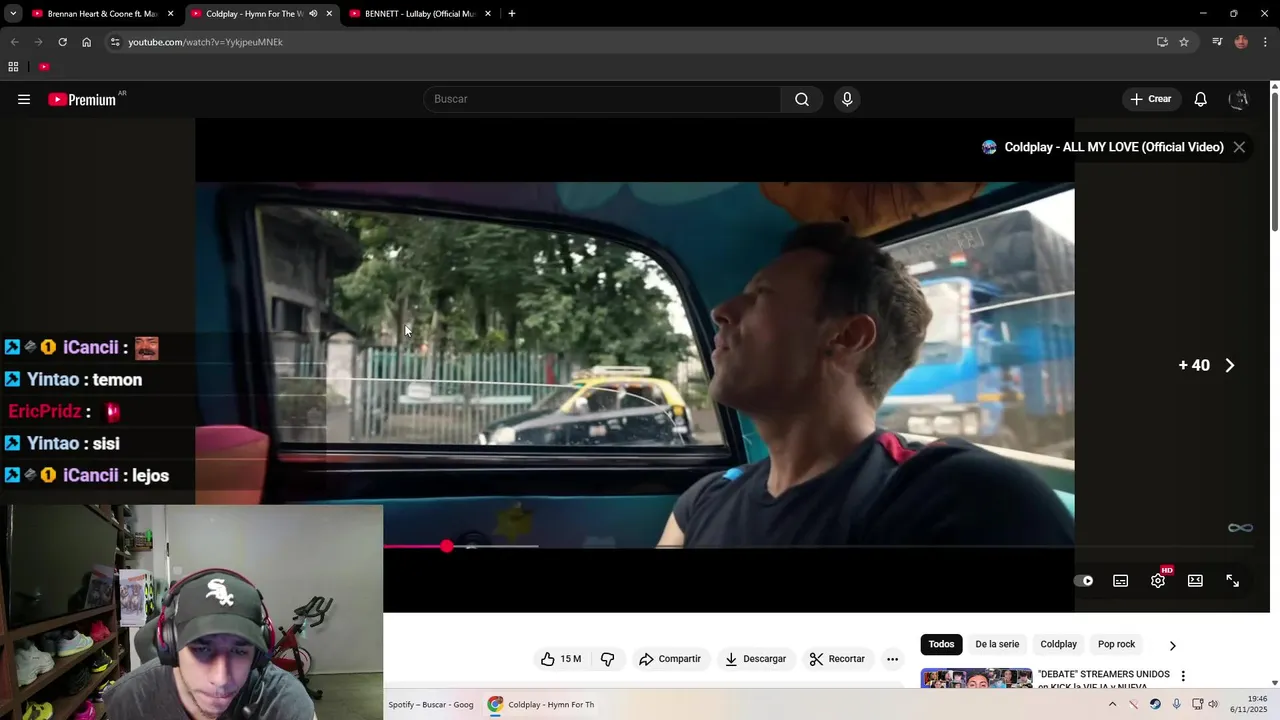Close the Brennan Heart & Coone tab
This screenshot has height=720, width=1280.
point(170,14)
